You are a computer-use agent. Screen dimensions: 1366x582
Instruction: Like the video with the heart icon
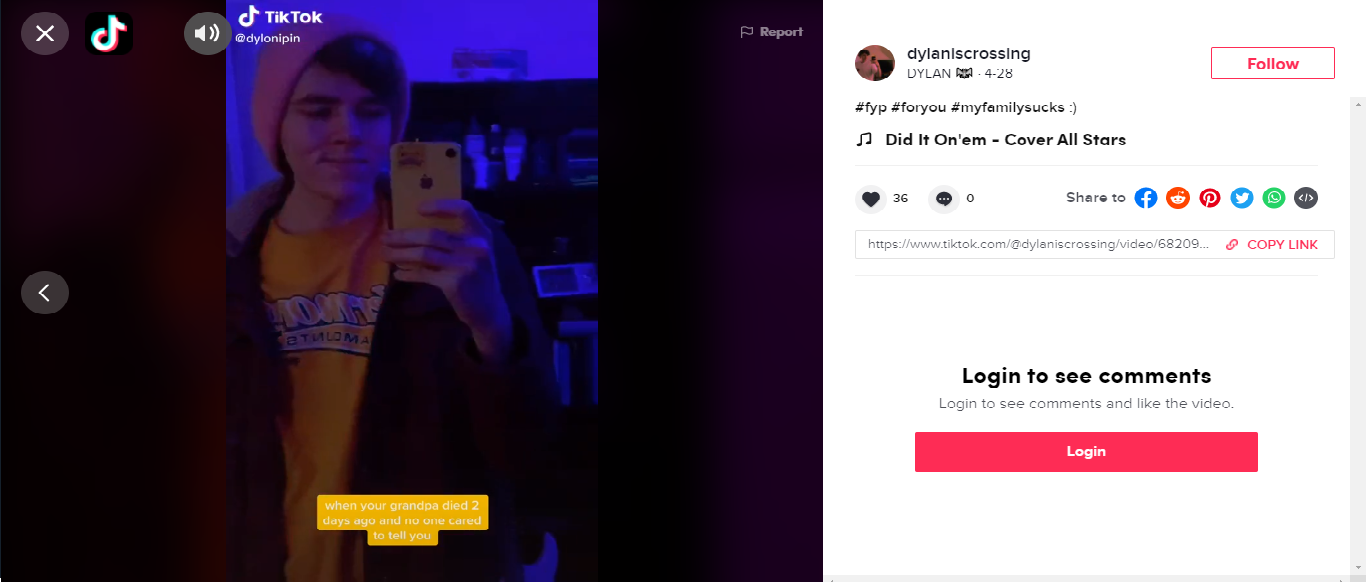point(871,199)
